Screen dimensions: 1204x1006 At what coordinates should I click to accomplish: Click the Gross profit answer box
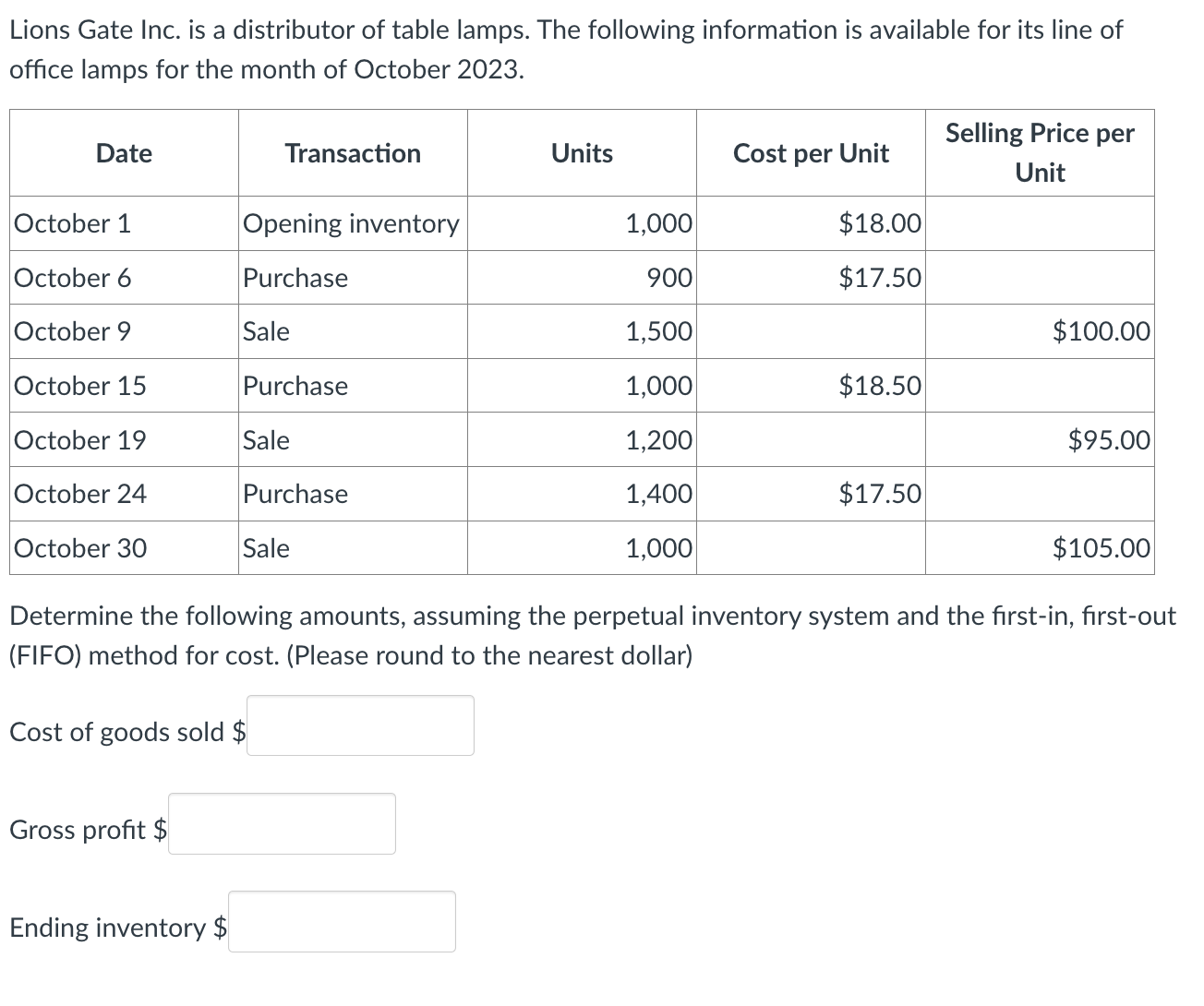[x=282, y=823]
